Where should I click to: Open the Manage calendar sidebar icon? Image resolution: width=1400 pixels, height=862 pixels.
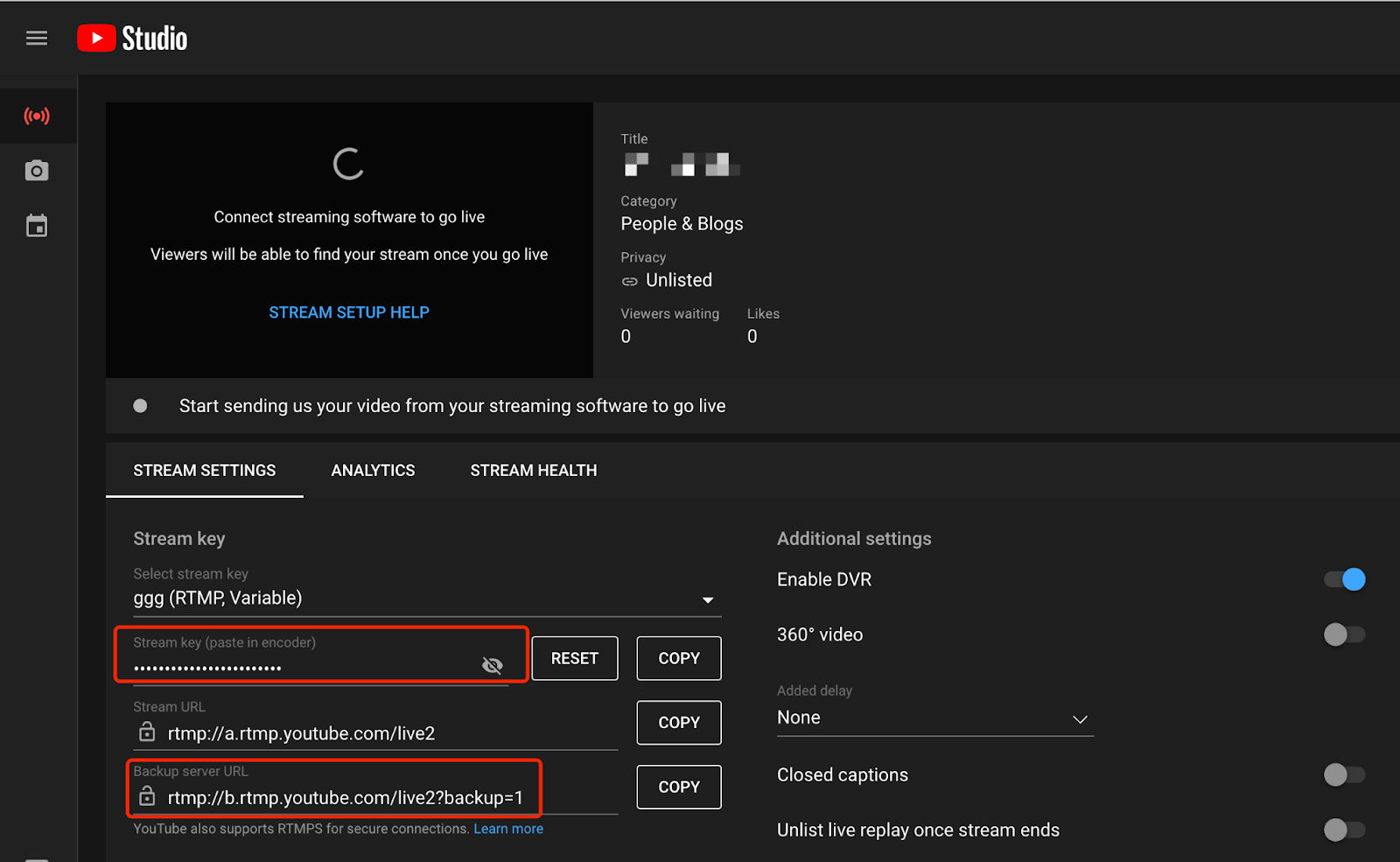(37, 227)
